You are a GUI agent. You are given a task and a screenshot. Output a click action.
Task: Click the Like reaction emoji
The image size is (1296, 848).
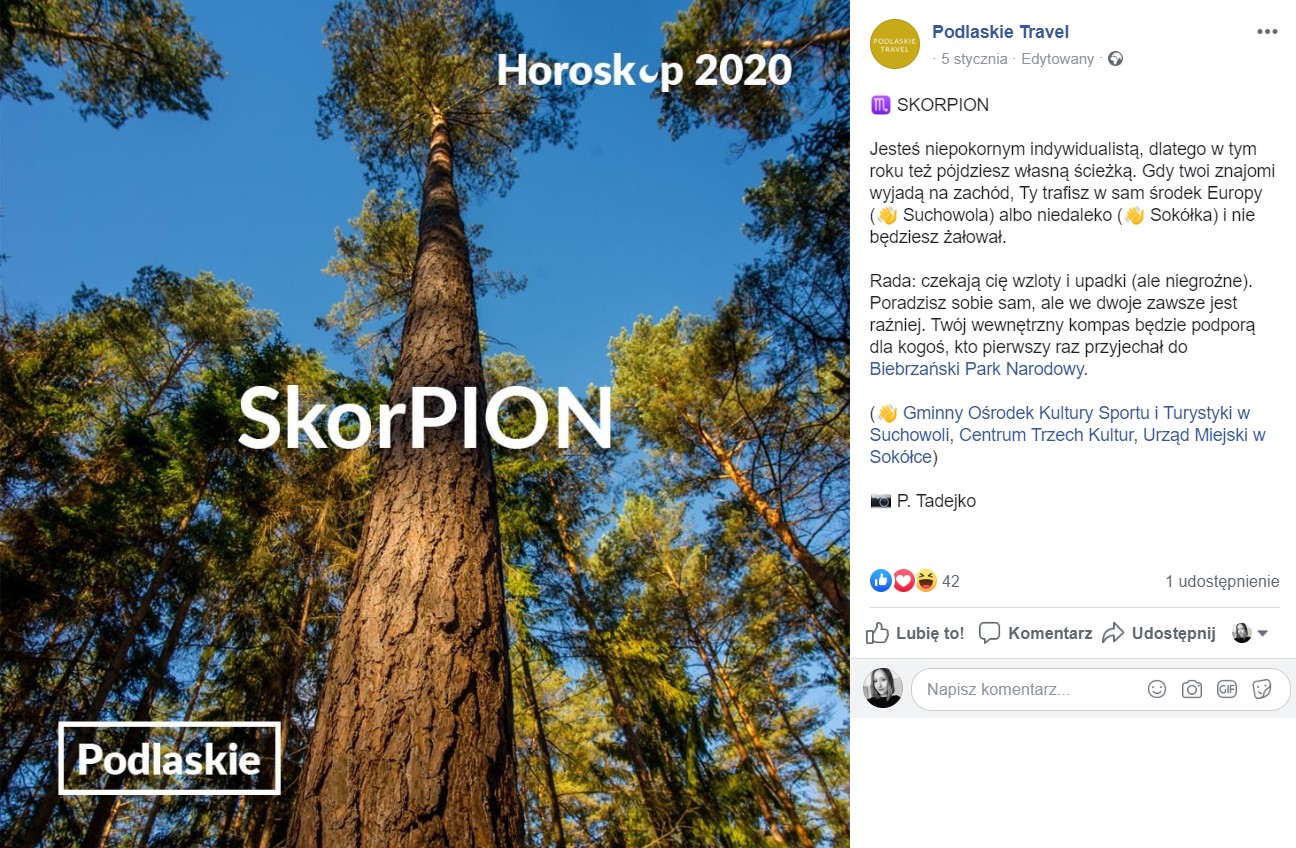[x=881, y=580]
